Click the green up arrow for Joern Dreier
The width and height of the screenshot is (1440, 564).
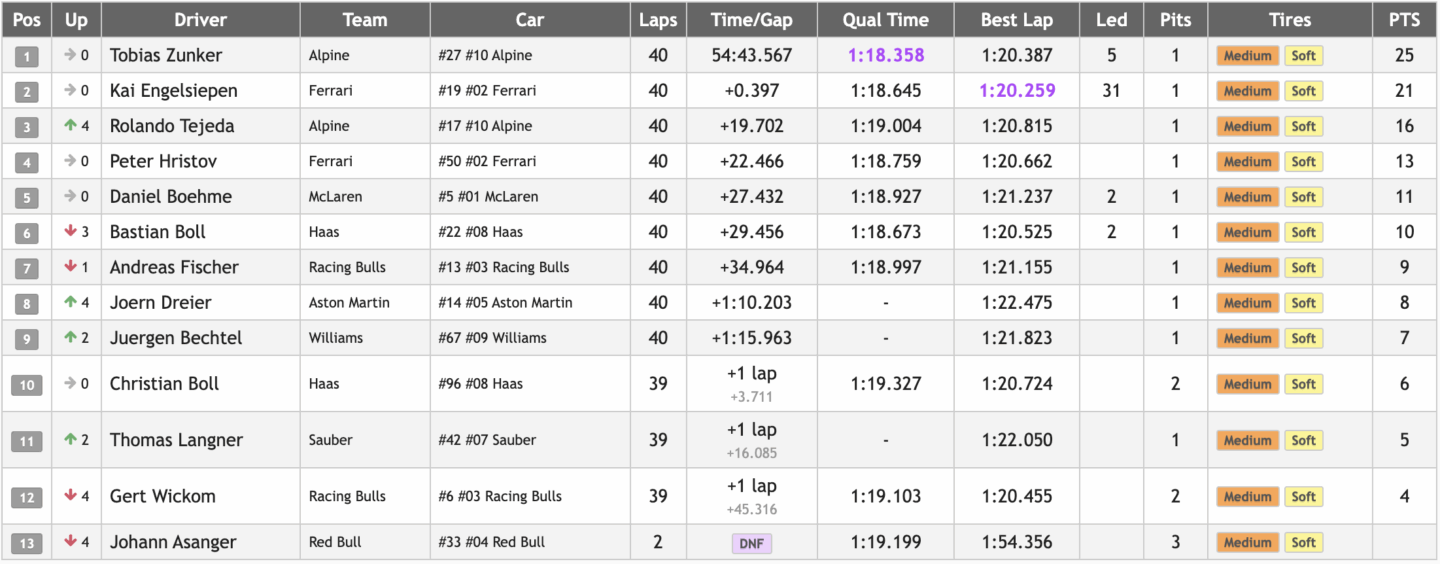tap(70, 303)
